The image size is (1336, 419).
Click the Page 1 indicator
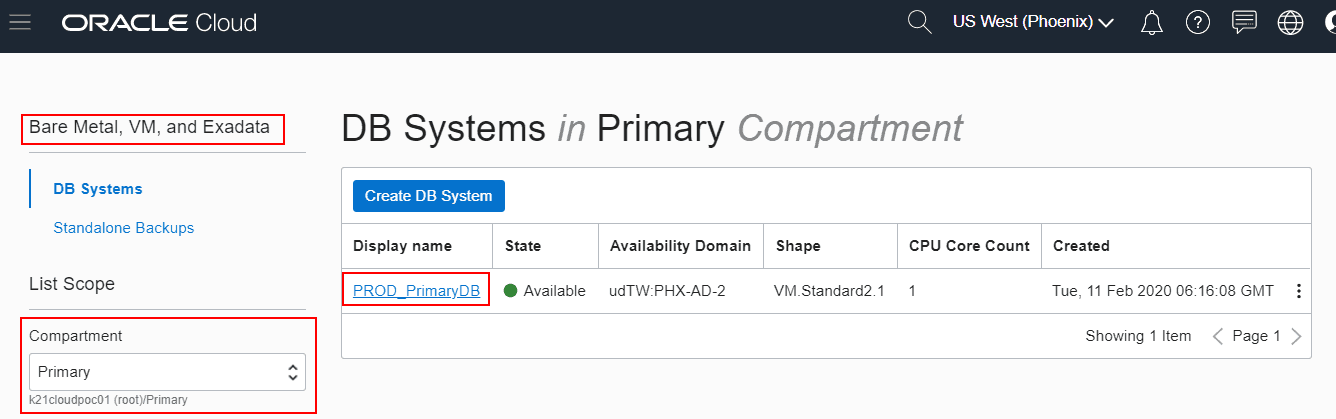[1256, 336]
